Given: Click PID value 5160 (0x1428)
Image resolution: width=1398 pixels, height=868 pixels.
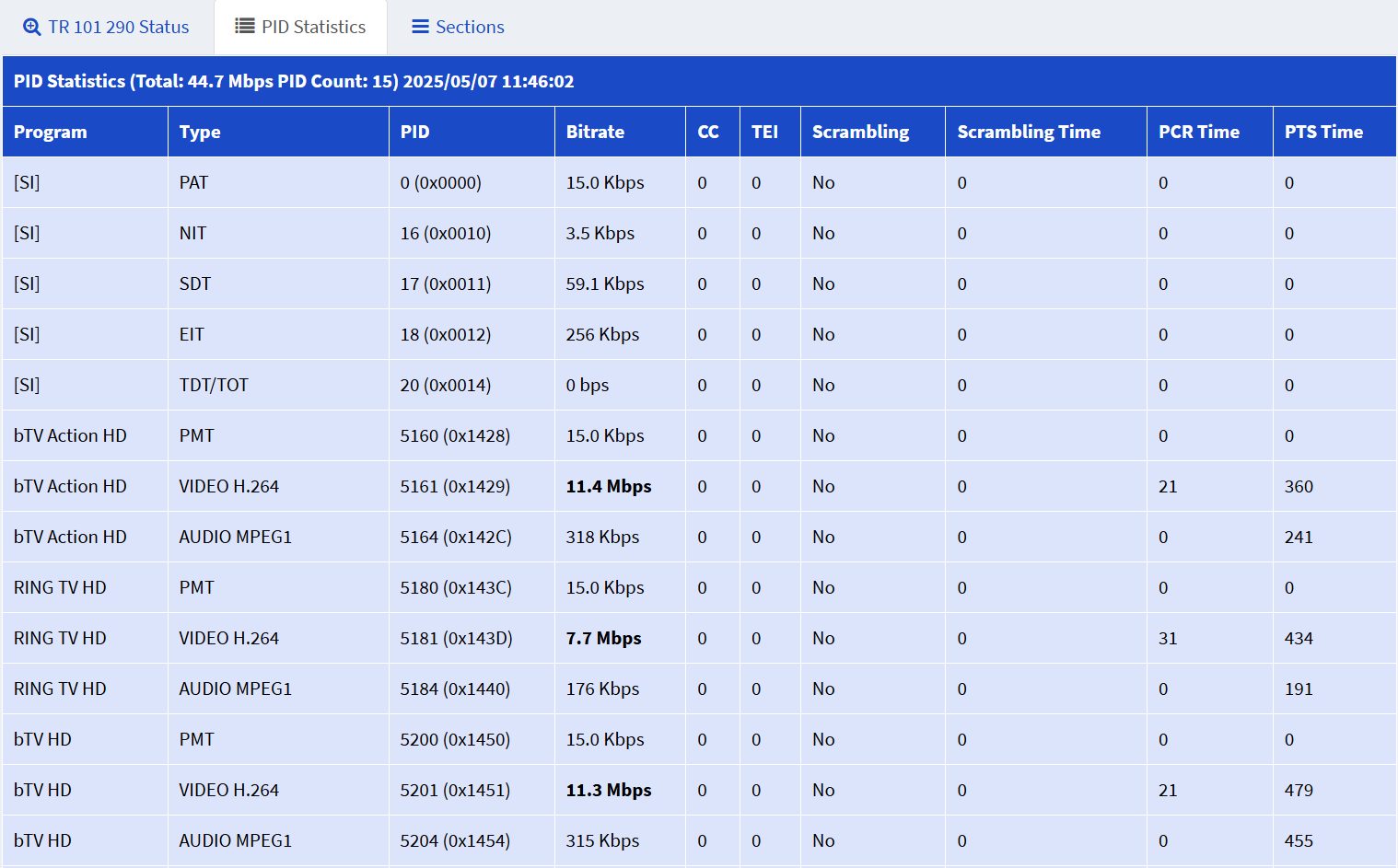Looking at the screenshot, I should pos(455,435).
